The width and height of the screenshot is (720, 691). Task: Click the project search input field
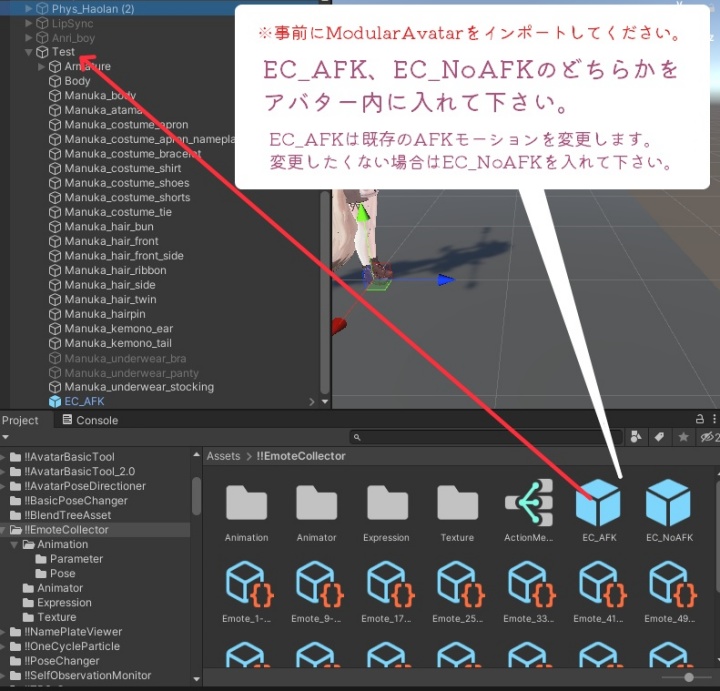click(486, 437)
